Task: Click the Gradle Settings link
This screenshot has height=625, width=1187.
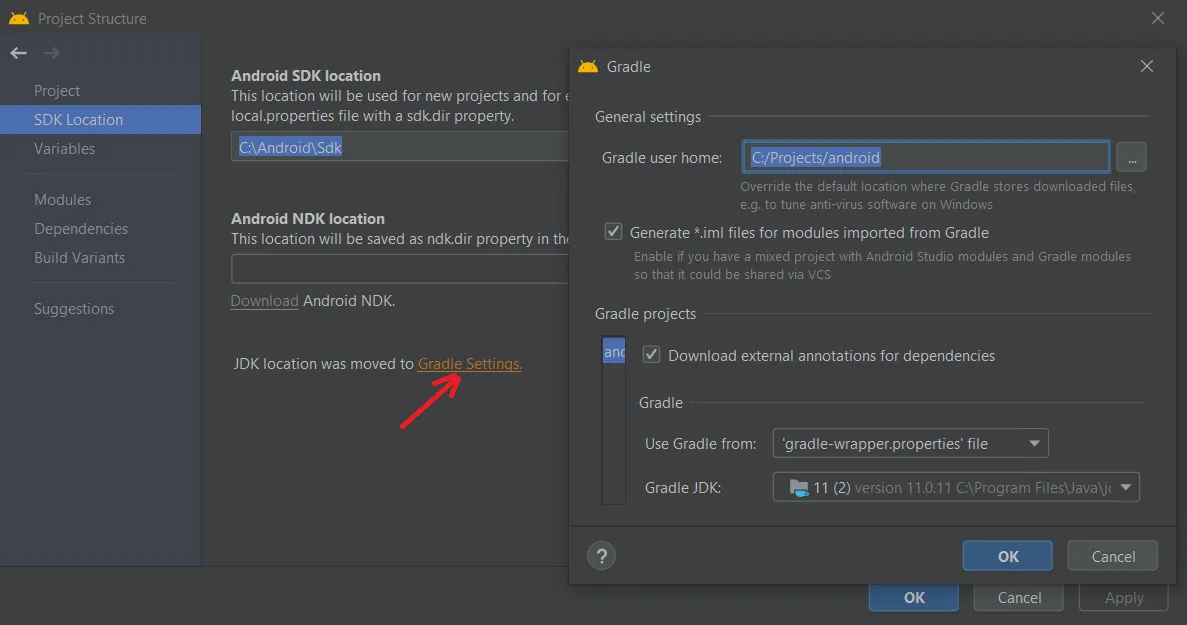Action: pyautogui.click(x=469, y=364)
